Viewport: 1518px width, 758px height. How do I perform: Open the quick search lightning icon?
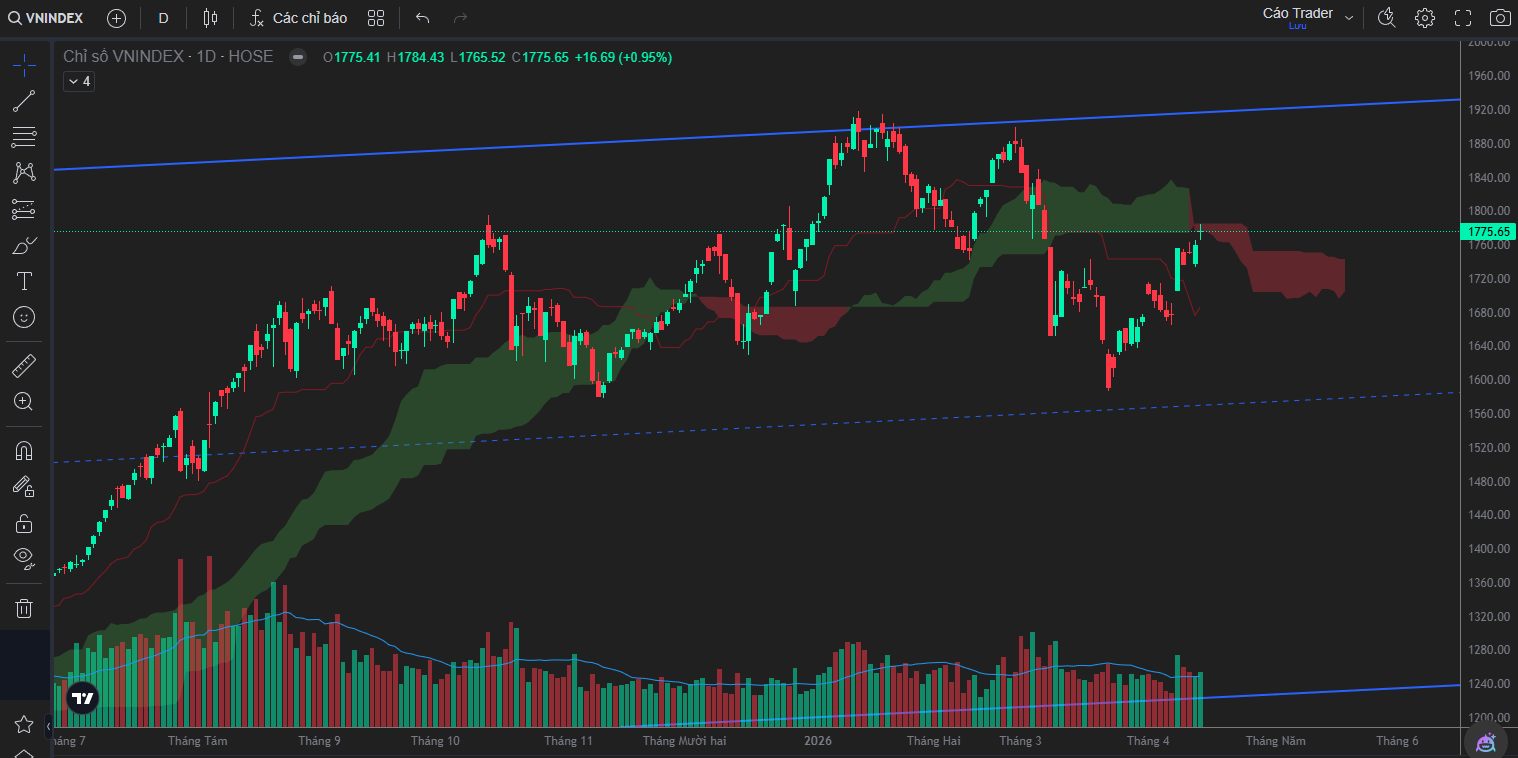click(1386, 18)
